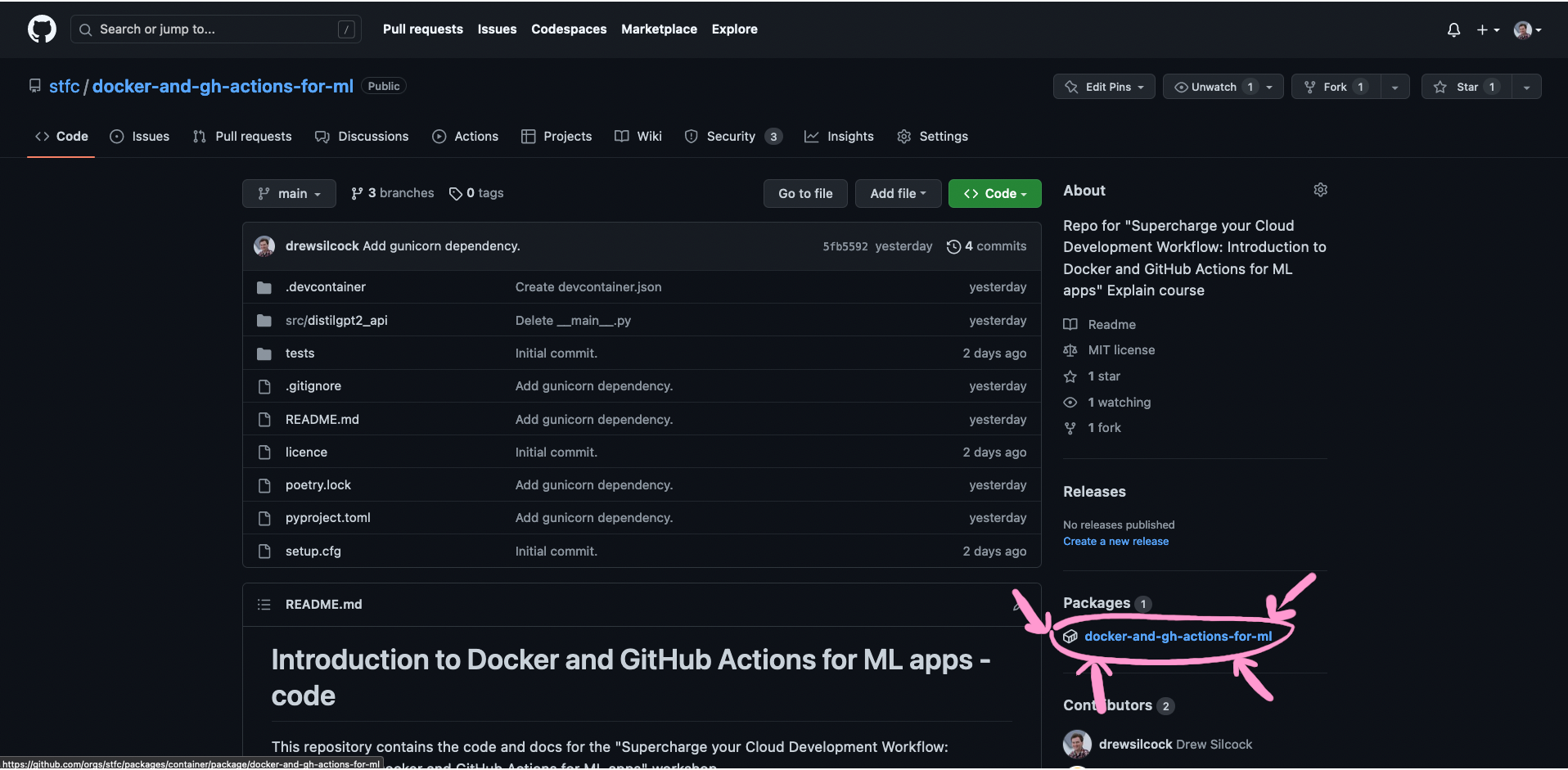Open drewsilcock's avatar under Contributors
This screenshot has width=1568, height=770.
[1076, 744]
